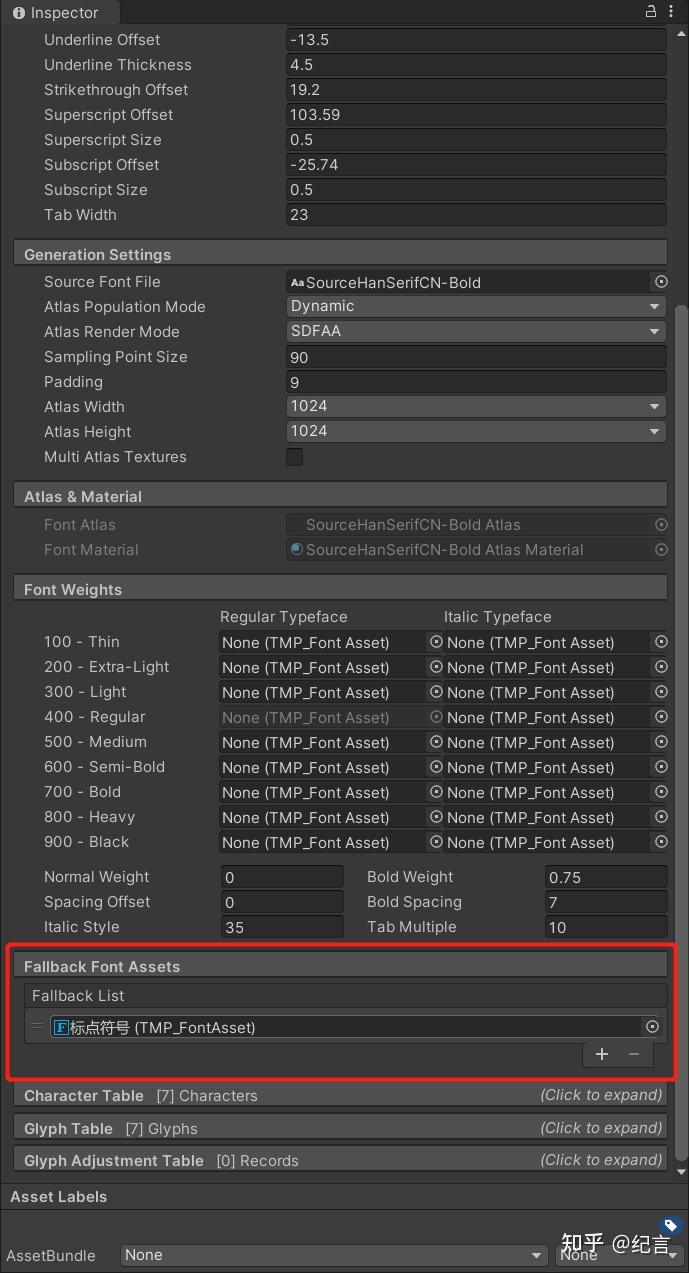689x1273 pixels.
Task: Open object picker for 700 - Bold Italic Typeface
Action: click(660, 792)
